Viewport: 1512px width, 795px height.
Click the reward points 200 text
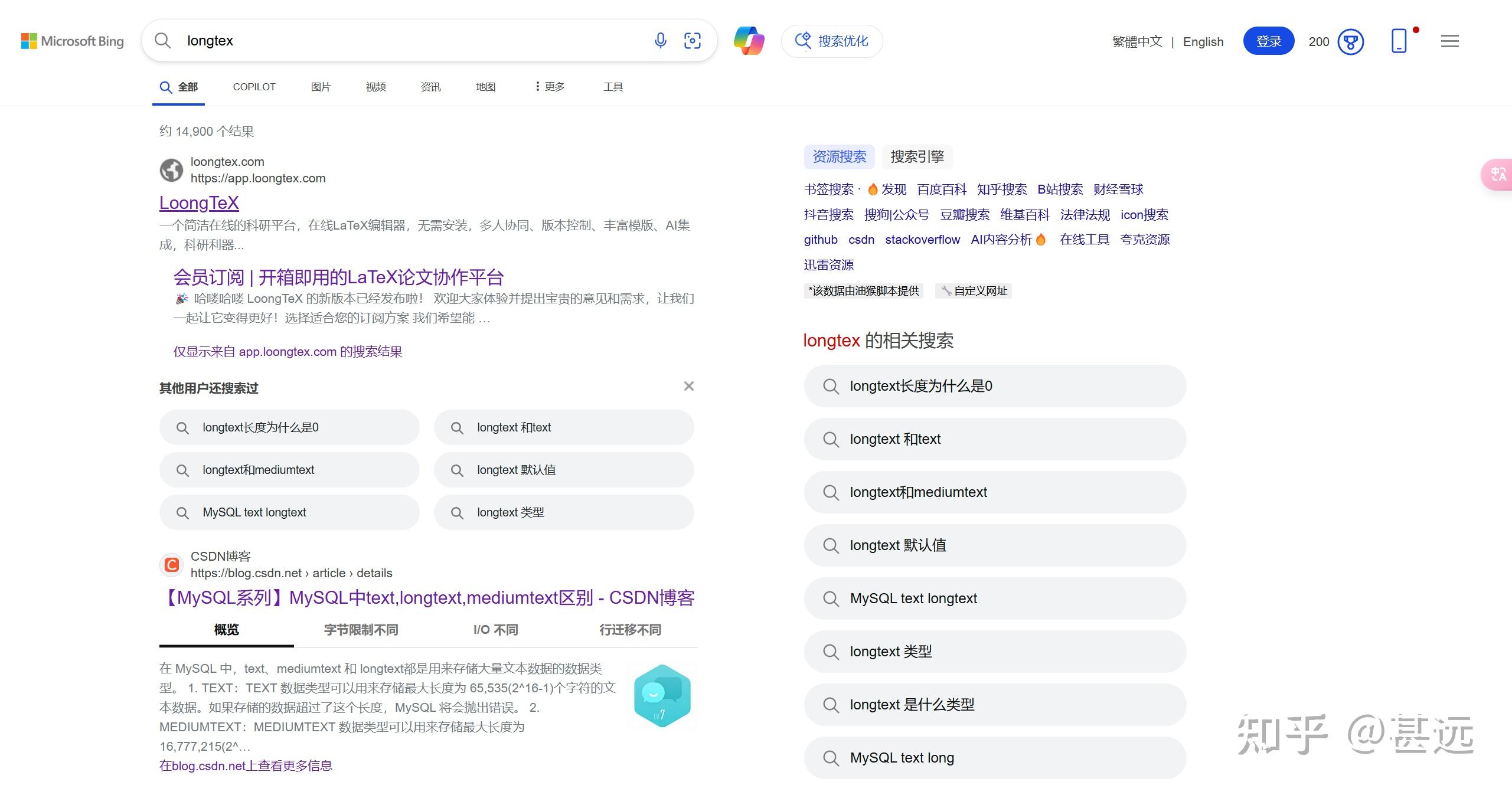(x=1318, y=42)
